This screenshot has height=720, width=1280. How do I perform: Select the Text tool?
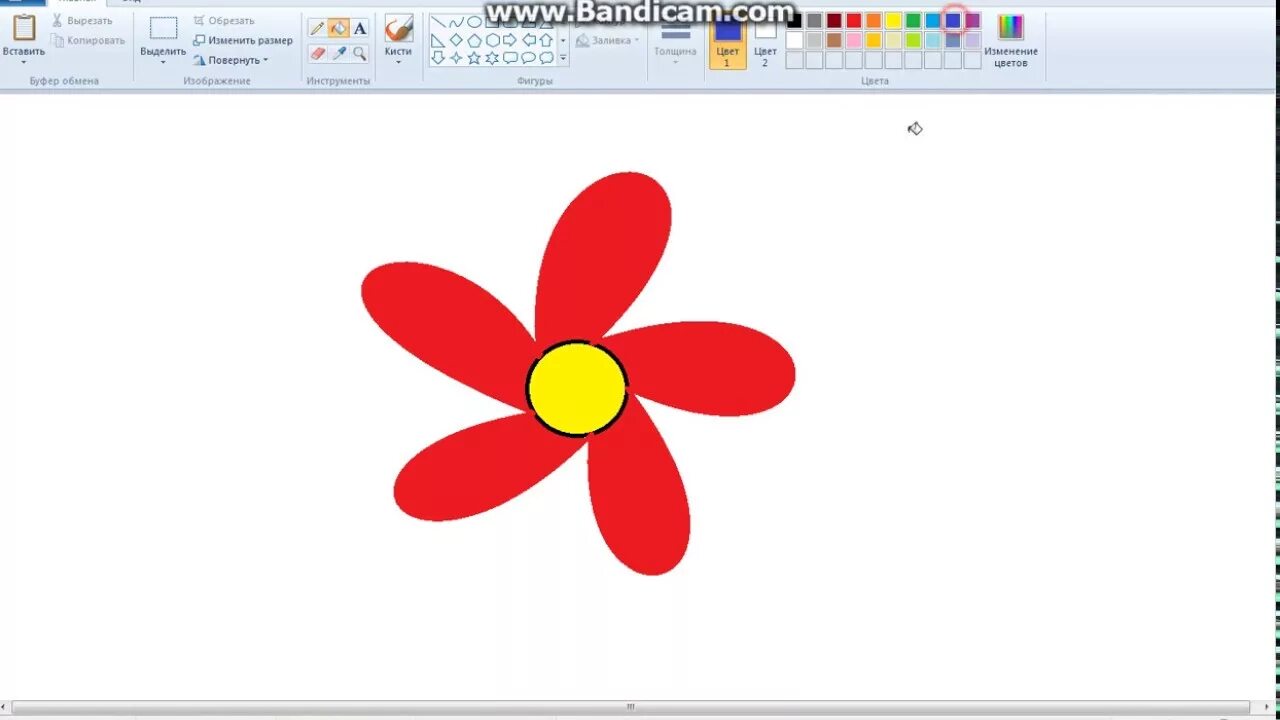(x=360, y=29)
